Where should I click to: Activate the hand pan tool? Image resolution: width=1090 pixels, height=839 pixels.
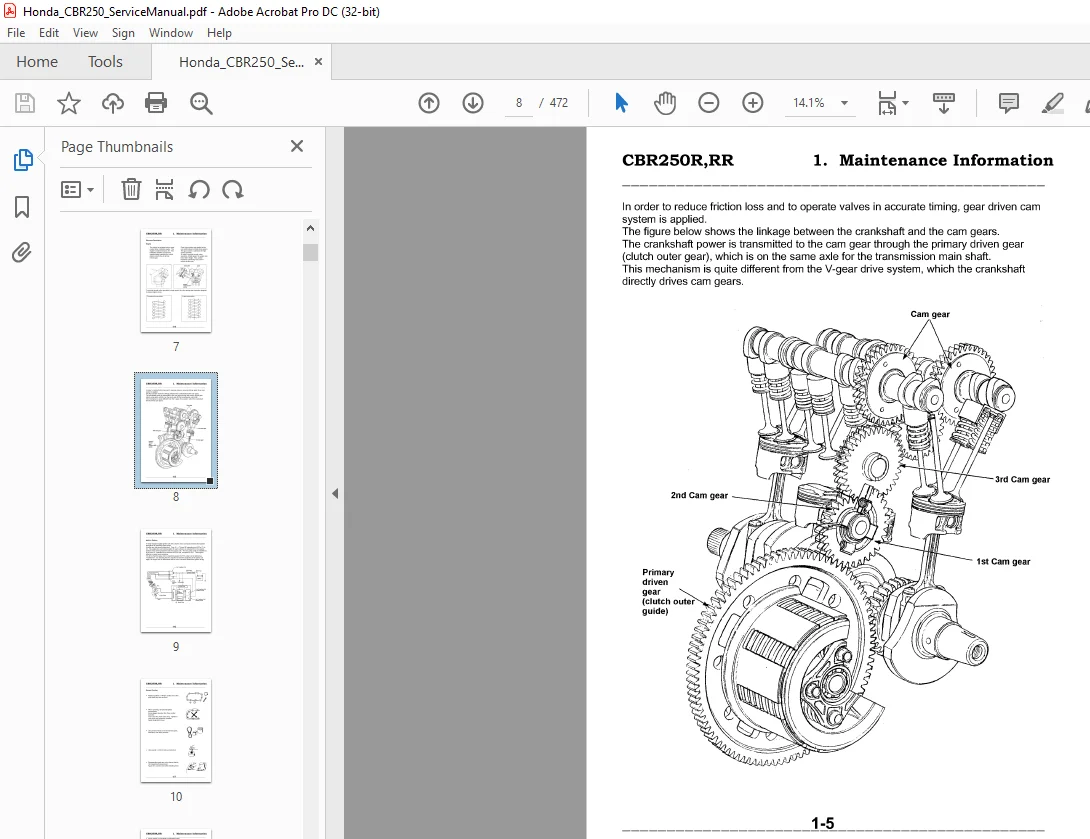(x=665, y=103)
